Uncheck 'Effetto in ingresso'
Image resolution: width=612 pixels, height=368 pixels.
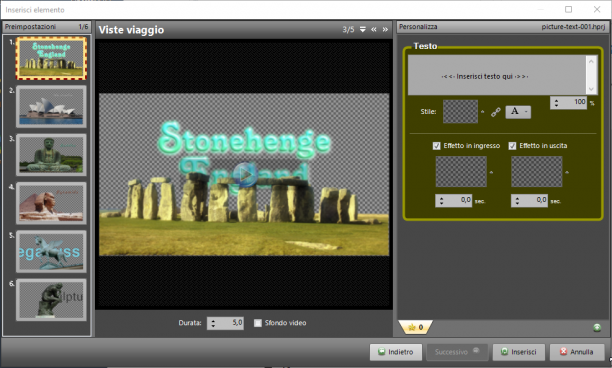(x=437, y=146)
